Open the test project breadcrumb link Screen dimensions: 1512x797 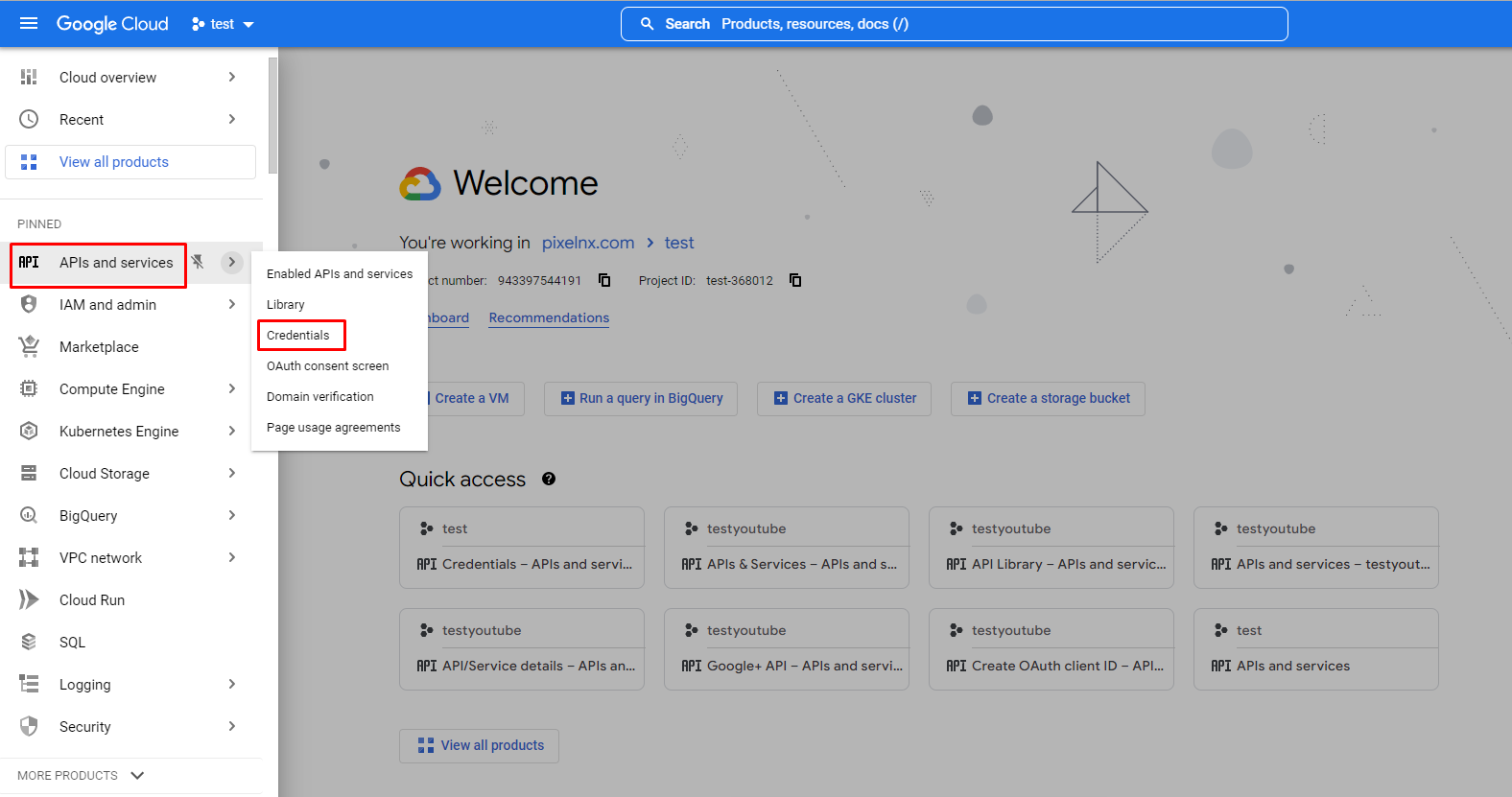coord(679,243)
